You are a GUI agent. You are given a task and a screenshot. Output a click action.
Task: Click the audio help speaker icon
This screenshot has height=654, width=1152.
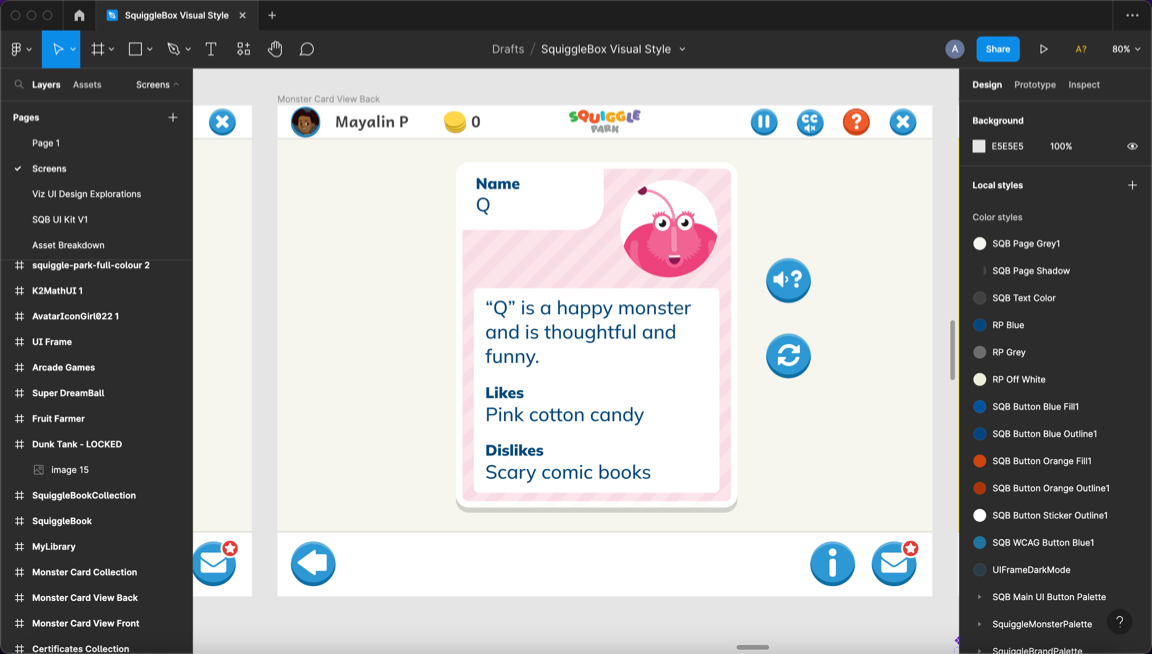[x=788, y=280]
